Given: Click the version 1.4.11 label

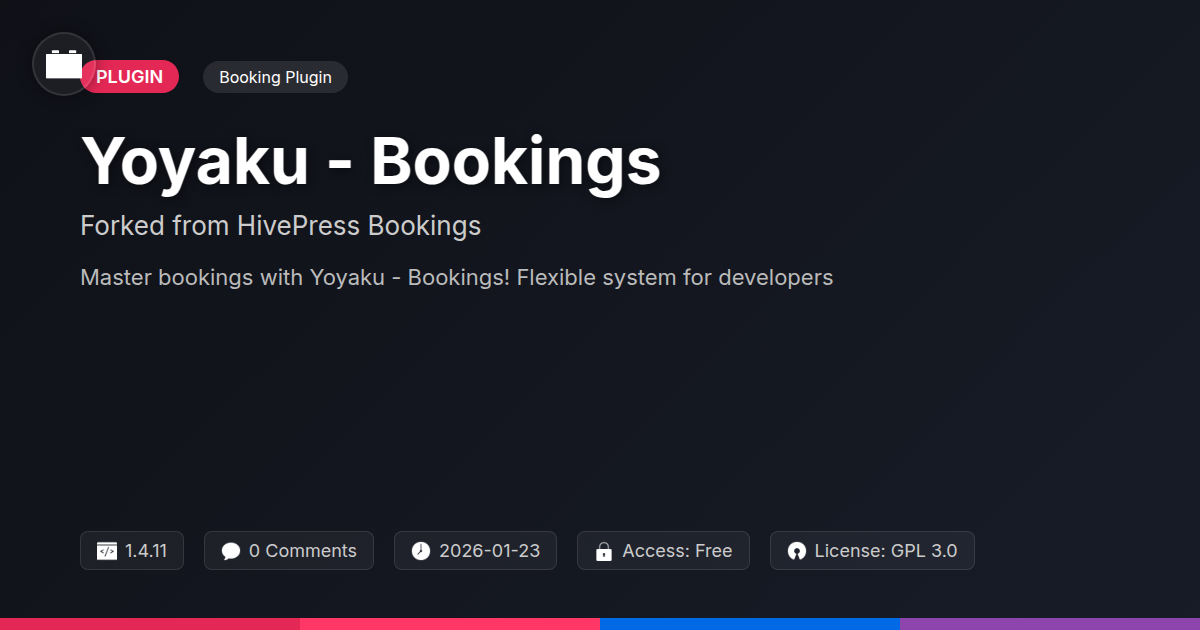Looking at the screenshot, I should coord(146,551).
